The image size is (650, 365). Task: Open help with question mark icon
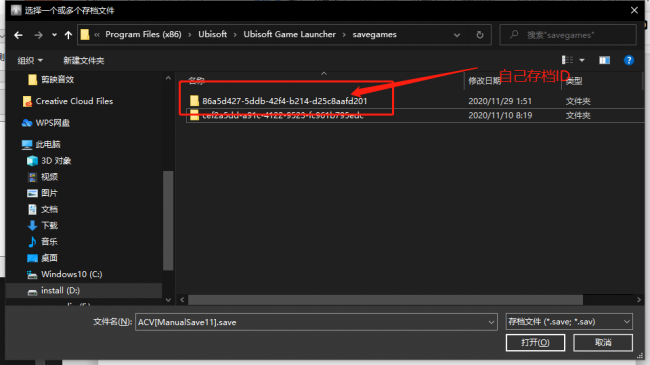point(628,61)
